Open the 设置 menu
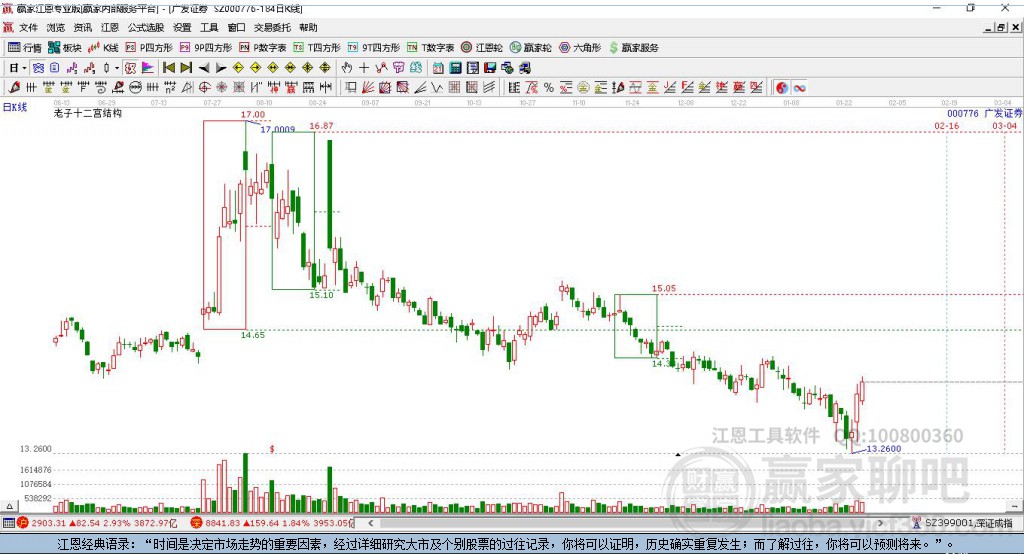 click(182, 27)
